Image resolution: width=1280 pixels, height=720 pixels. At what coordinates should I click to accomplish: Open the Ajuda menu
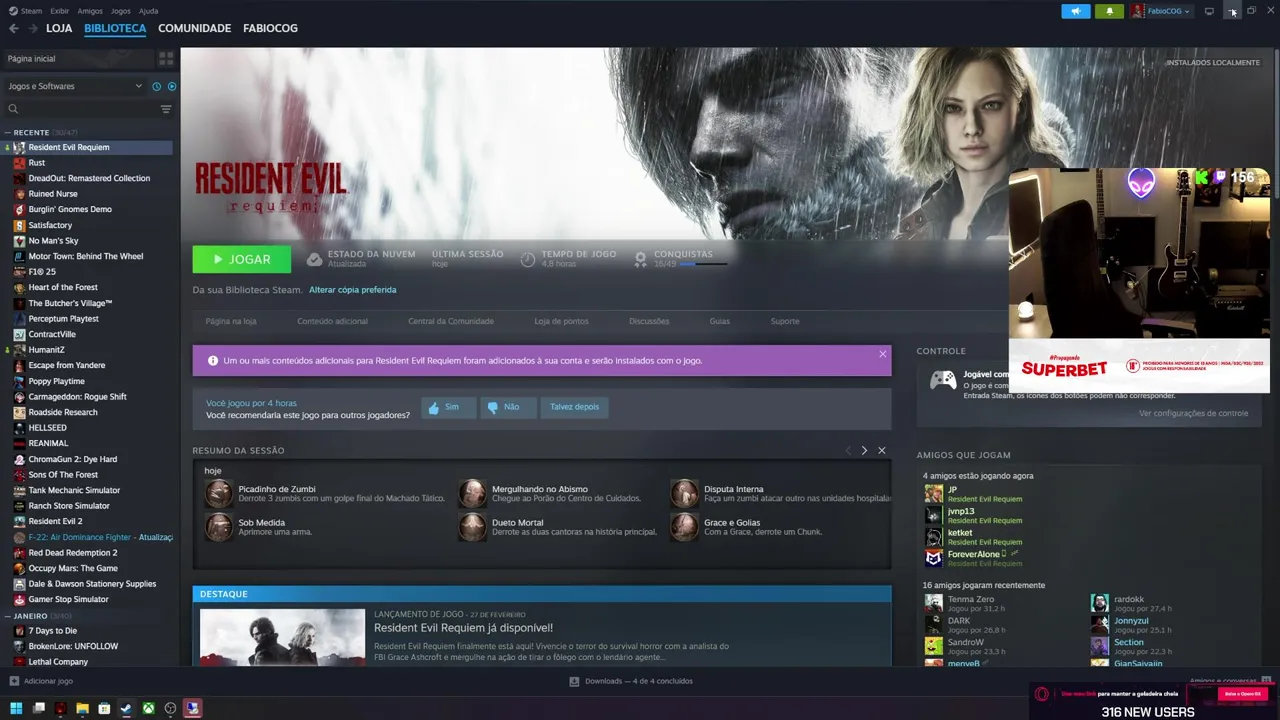click(x=148, y=11)
